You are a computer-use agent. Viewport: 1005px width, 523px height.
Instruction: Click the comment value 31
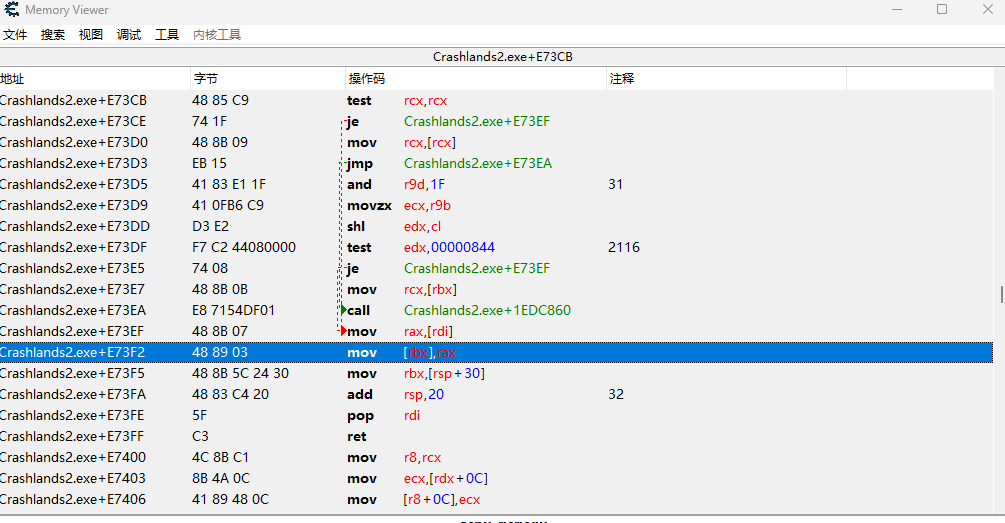[615, 185]
